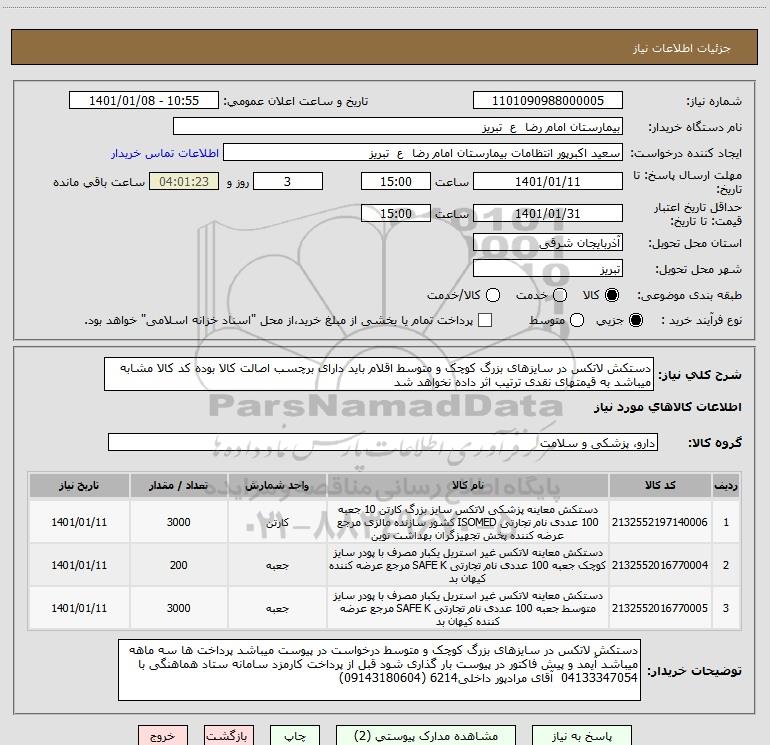The image size is (770, 745).
Task: Click product code 213255016770004
Action: pos(660,565)
